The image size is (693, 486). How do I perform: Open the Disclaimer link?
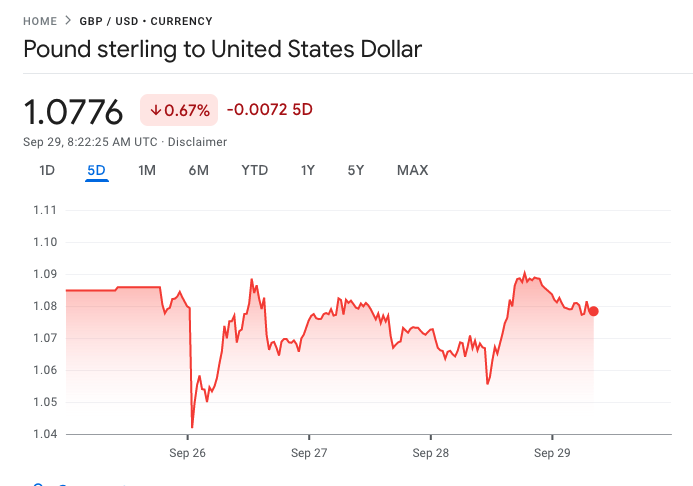[197, 142]
